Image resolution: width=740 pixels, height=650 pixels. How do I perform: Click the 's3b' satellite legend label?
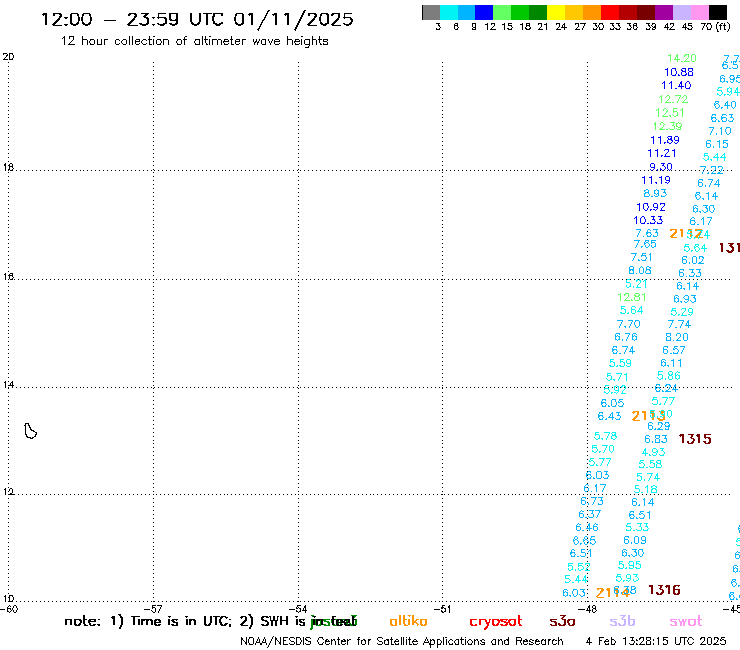[622, 621]
